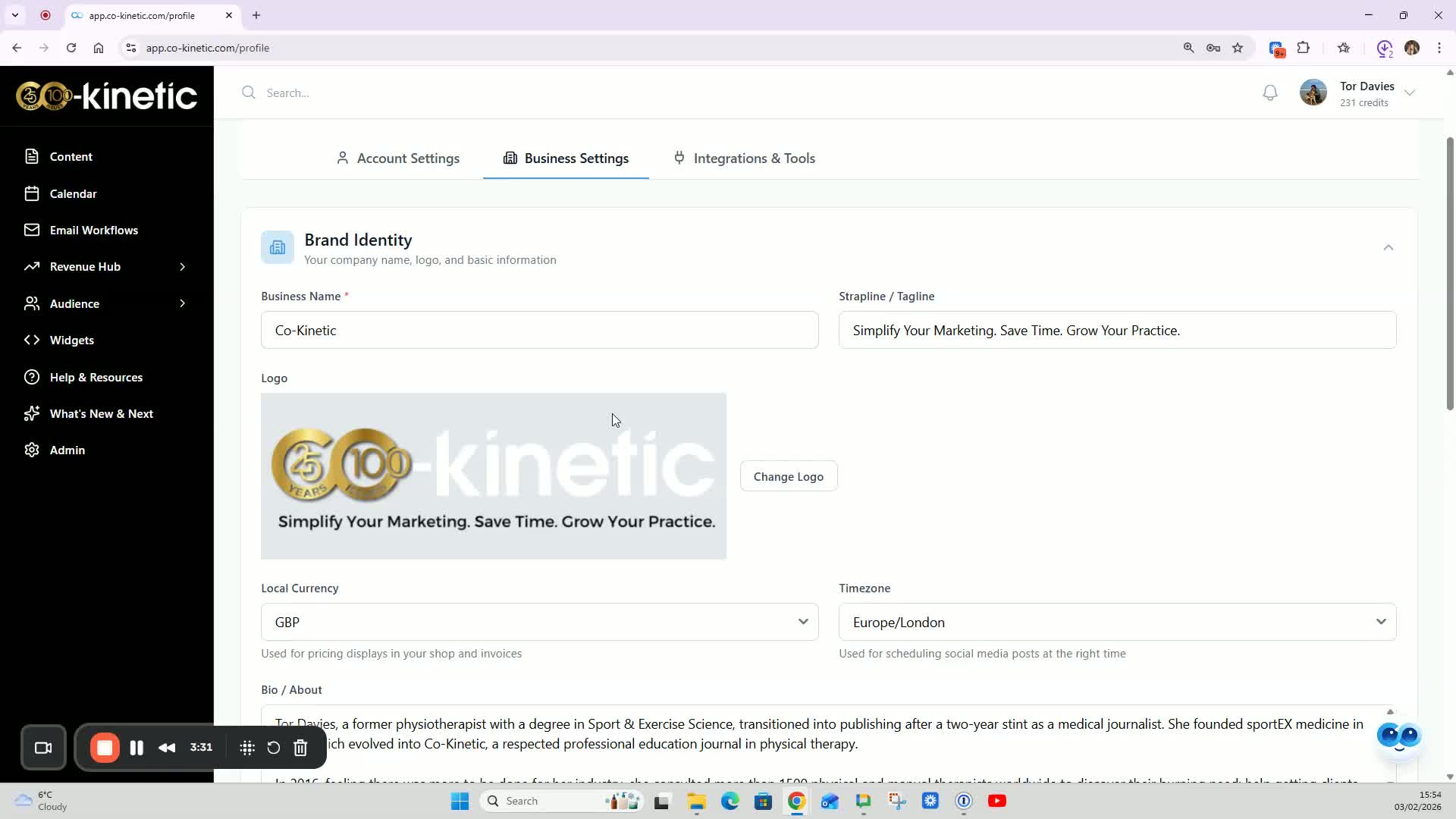Click the main page vertical scrollbar
The width and height of the screenshot is (1456, 819).
click(1450, 274)
